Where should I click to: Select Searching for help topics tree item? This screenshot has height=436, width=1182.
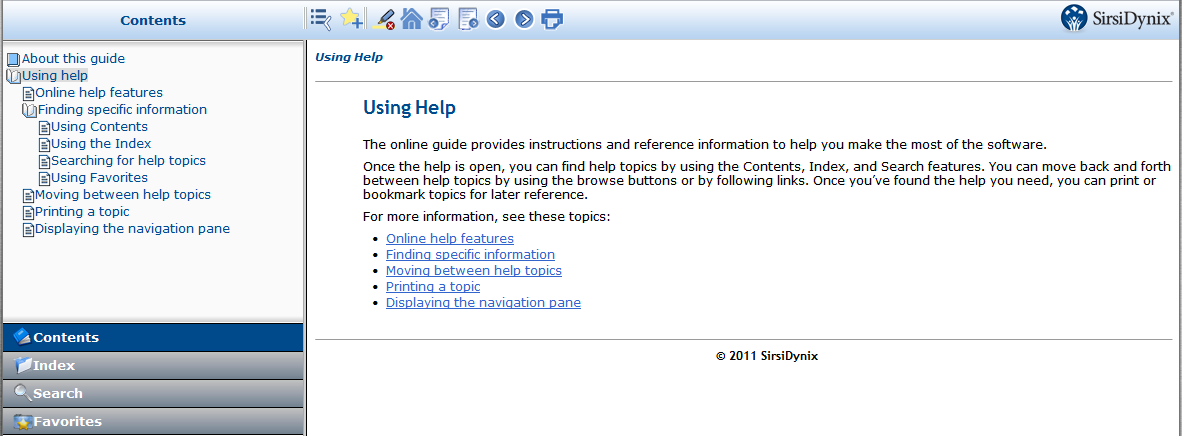(x=128, y=161)
